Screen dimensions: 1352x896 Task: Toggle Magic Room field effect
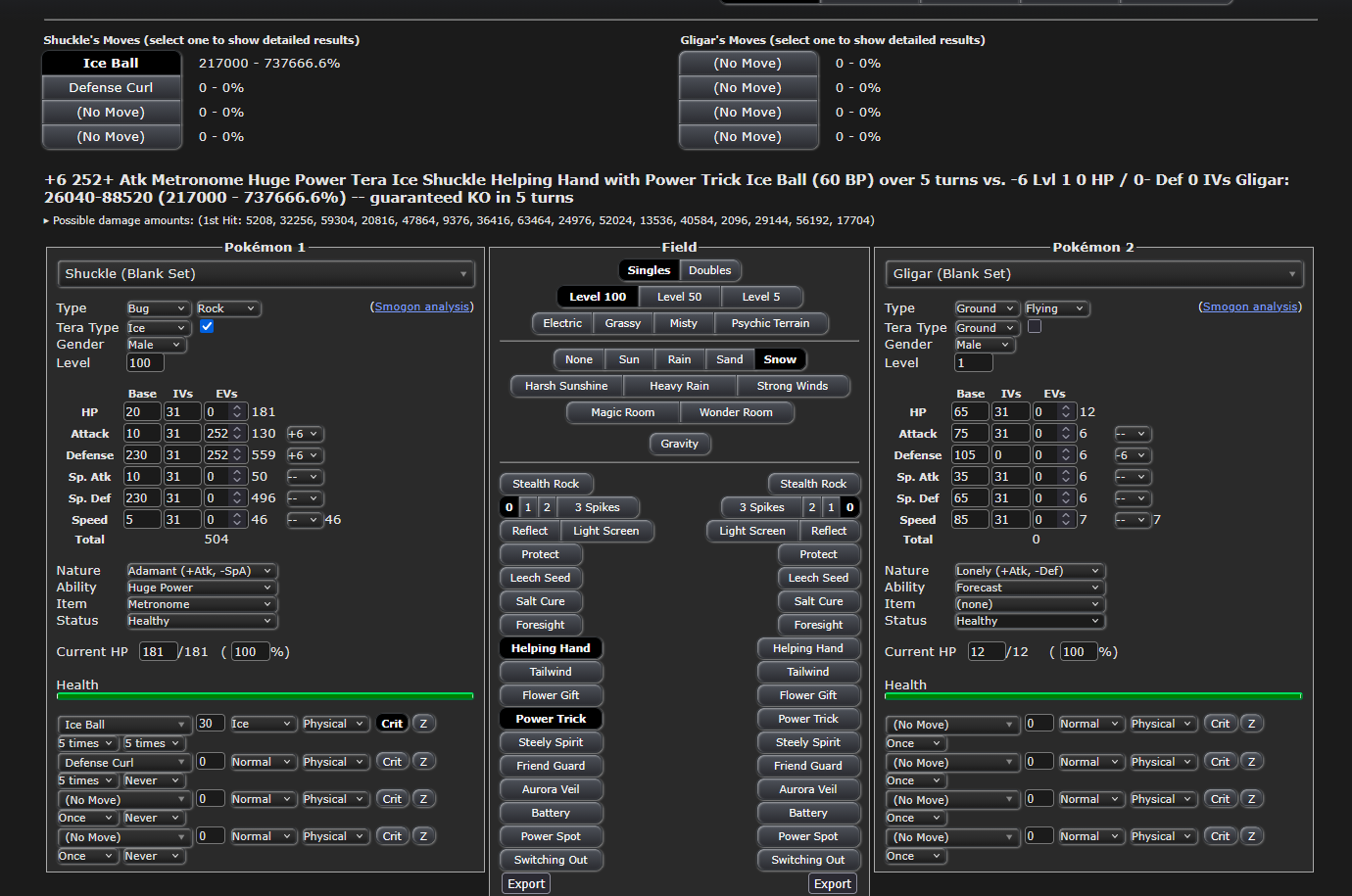(623, 412)
